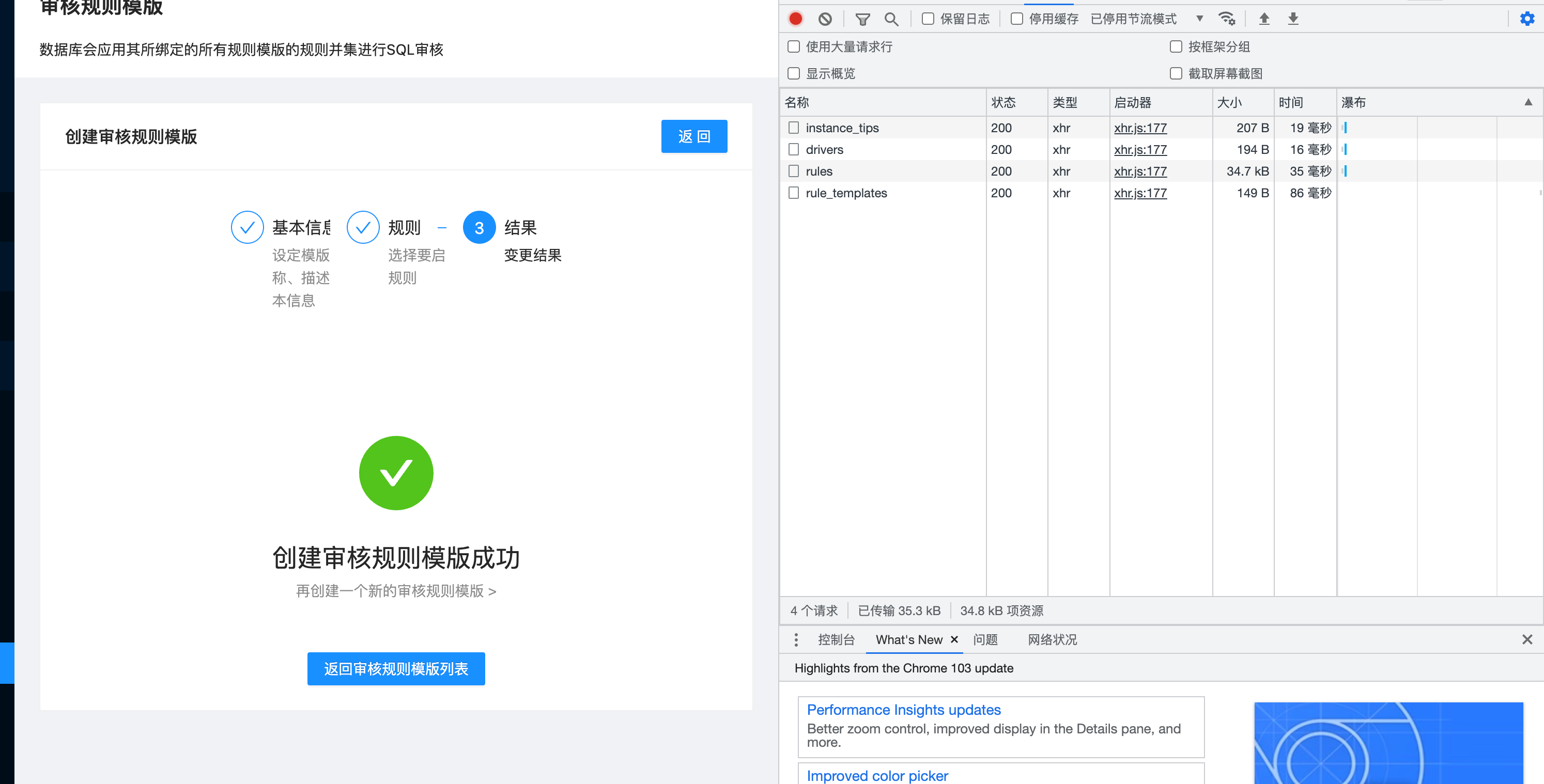Viewport: 1544px width, 784px height.
Task: Toggle the 截取屏幕截图 checkbox
Action: [x=1176, y=73]
